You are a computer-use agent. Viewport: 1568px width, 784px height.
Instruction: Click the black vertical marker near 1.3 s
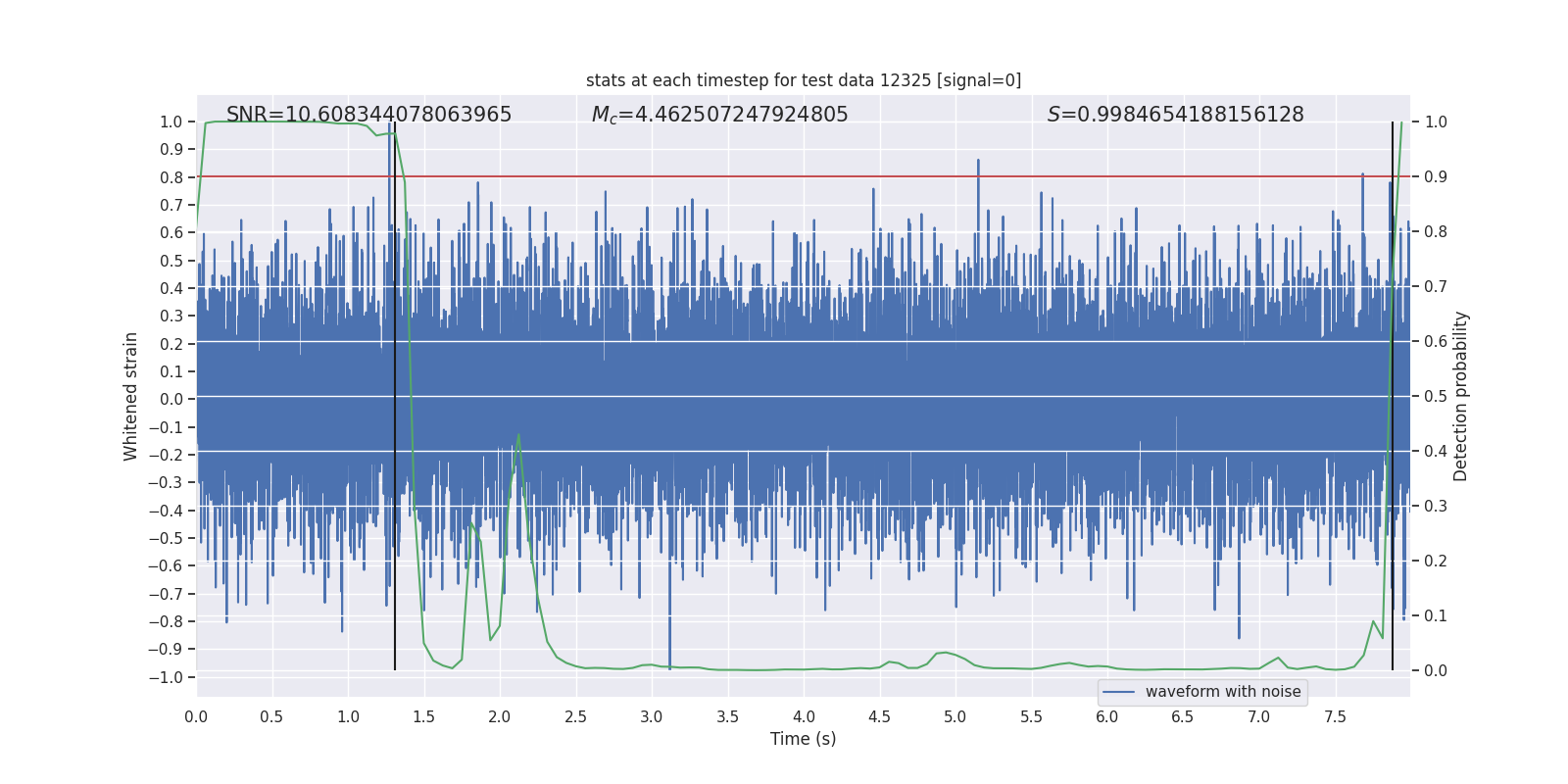(395, 396)
